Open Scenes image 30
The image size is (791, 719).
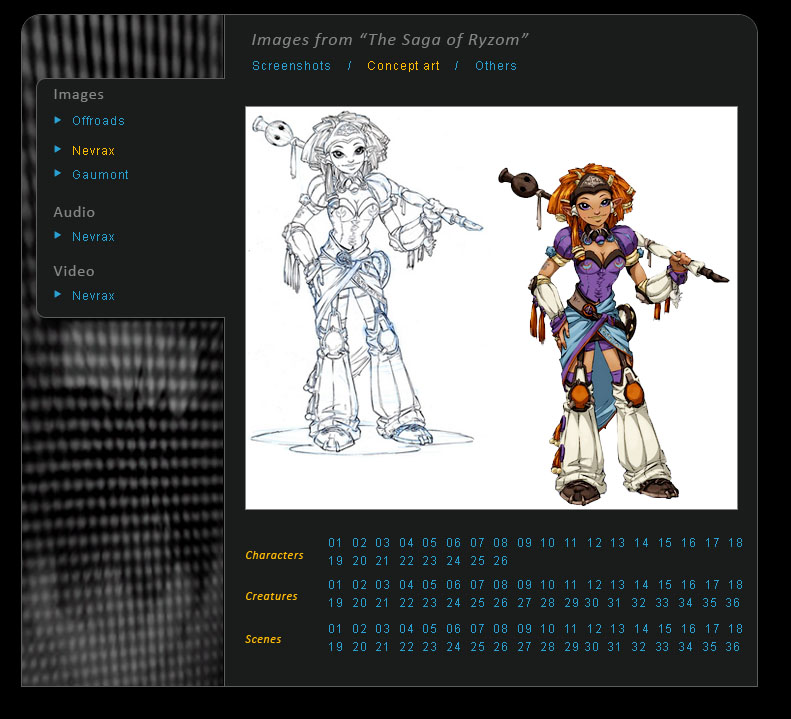(591, 647)
